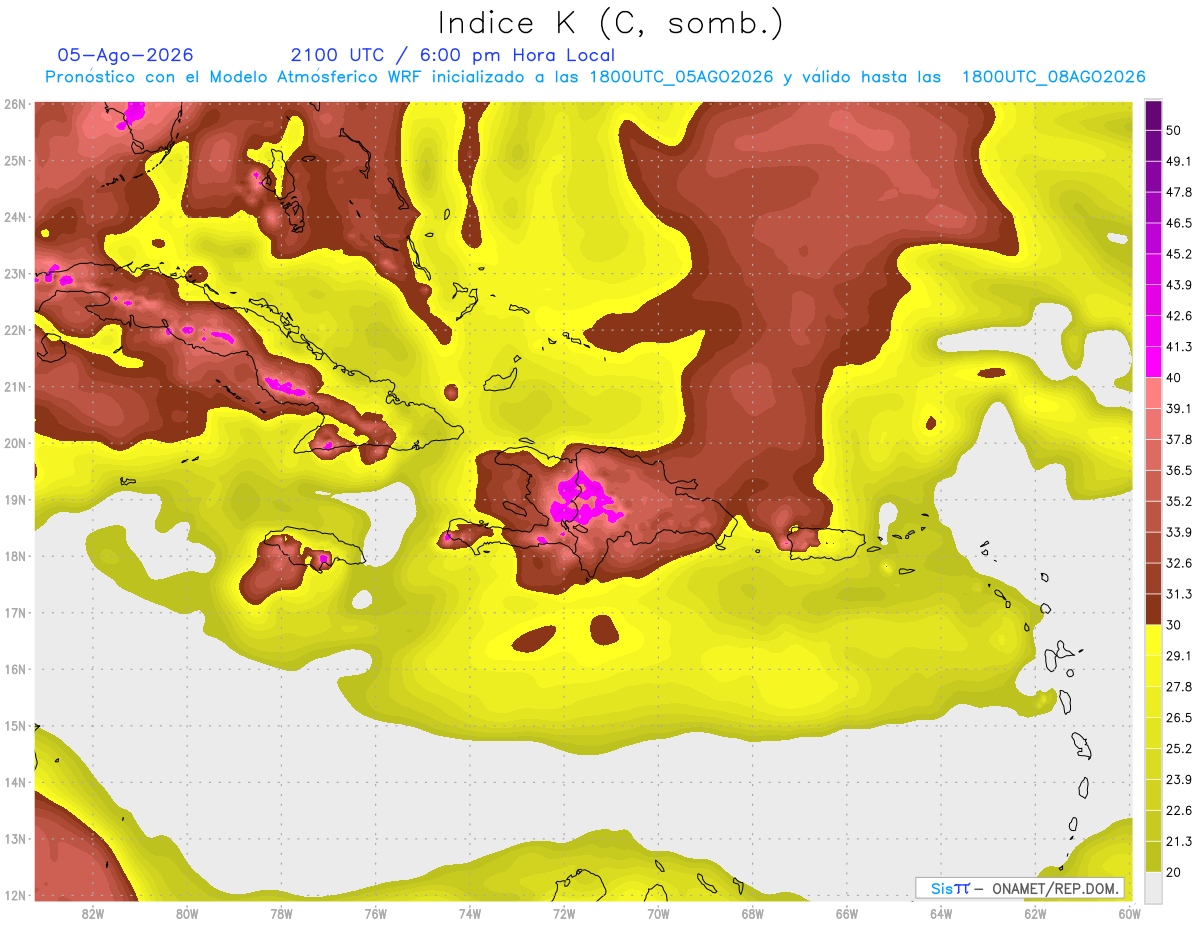This screenshot has width=1200, height=927.
Task: Click the longitude label '74W'
Action: click(x=469, y=914)
